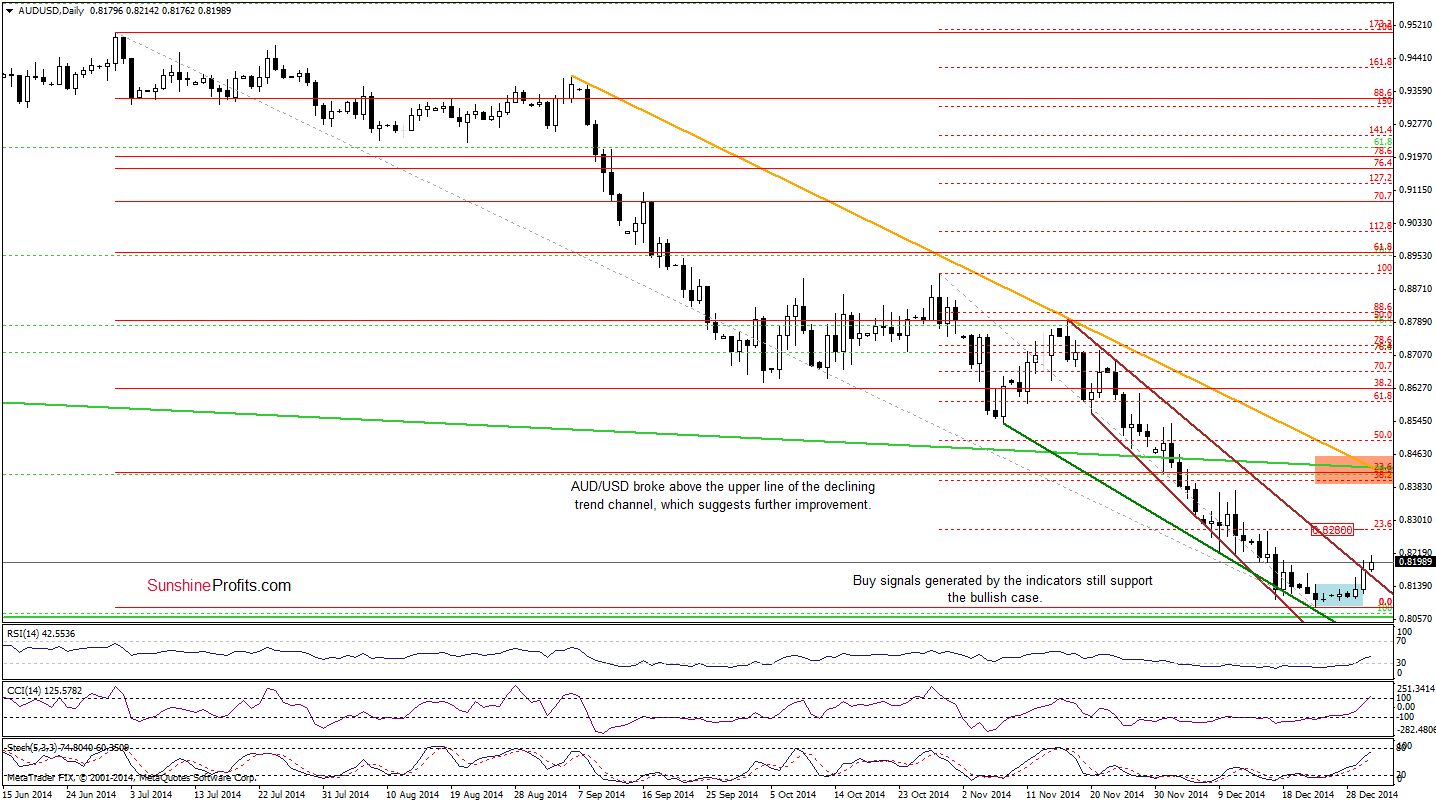Click the 127.2 Fibonacci level label
Screen dimensions: 1436x803
point(1381,178)
